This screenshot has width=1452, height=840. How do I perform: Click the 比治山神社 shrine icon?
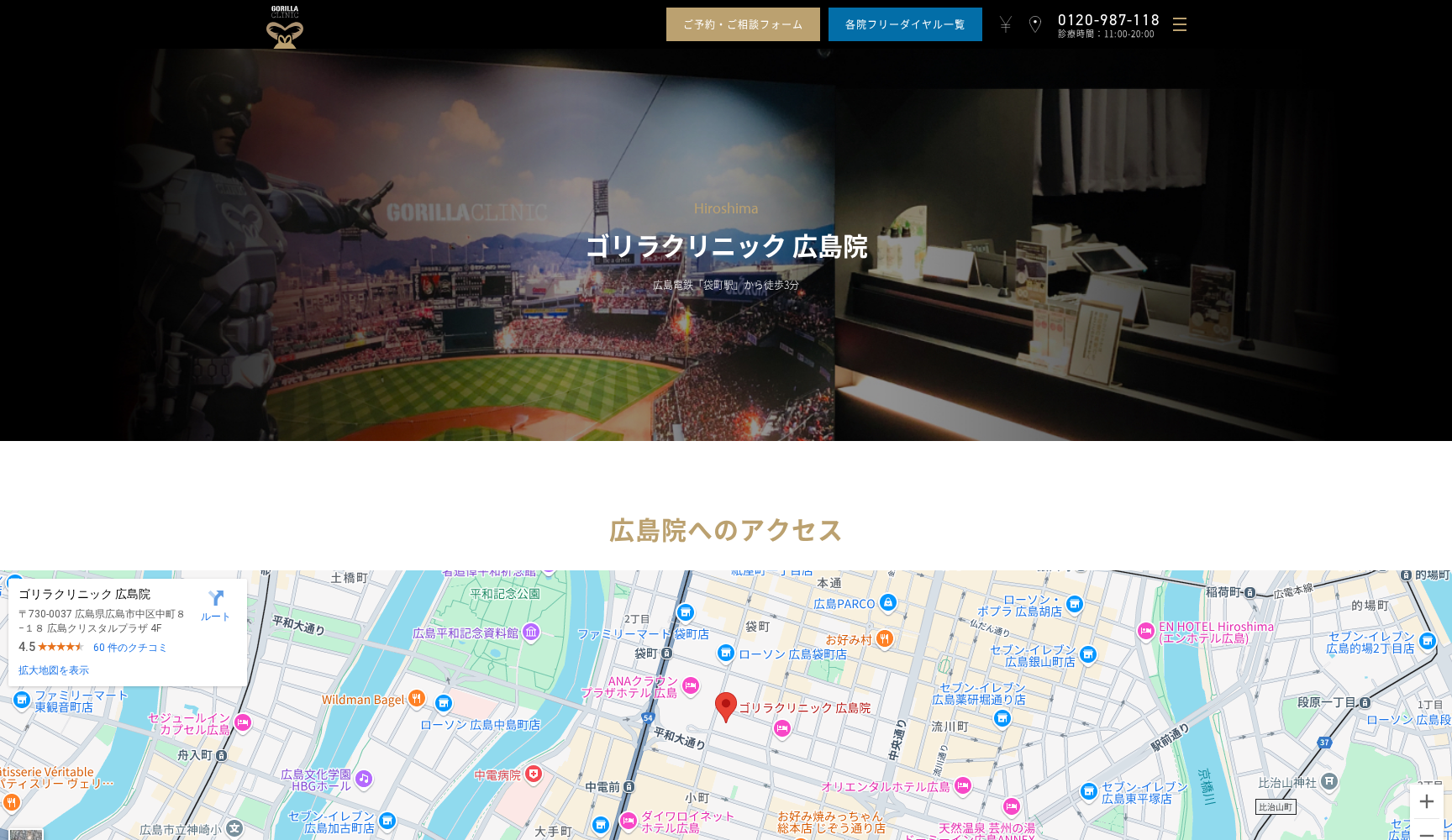click(x=1328, y=780)
